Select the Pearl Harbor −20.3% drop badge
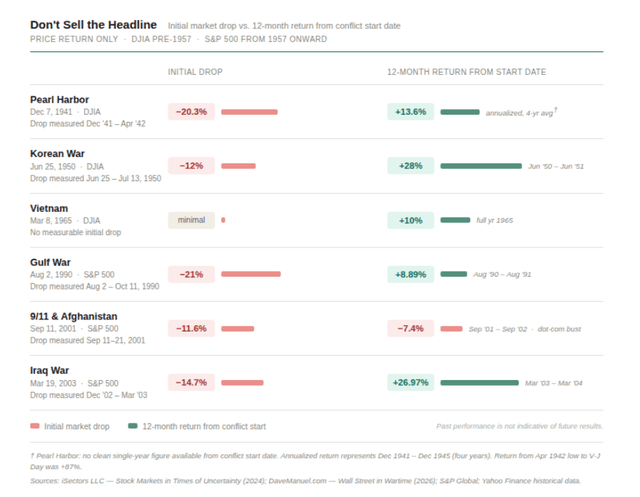Viewport: 640px width, 497px height. click(191, 112)
